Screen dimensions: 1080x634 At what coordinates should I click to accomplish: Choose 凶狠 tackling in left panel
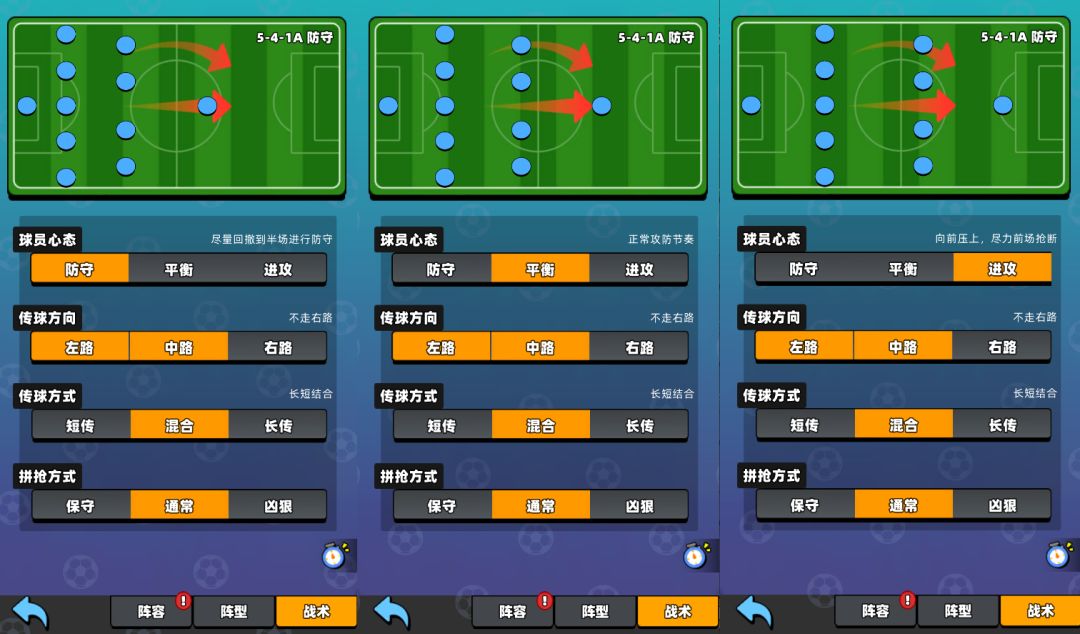(x=278, y=506)
